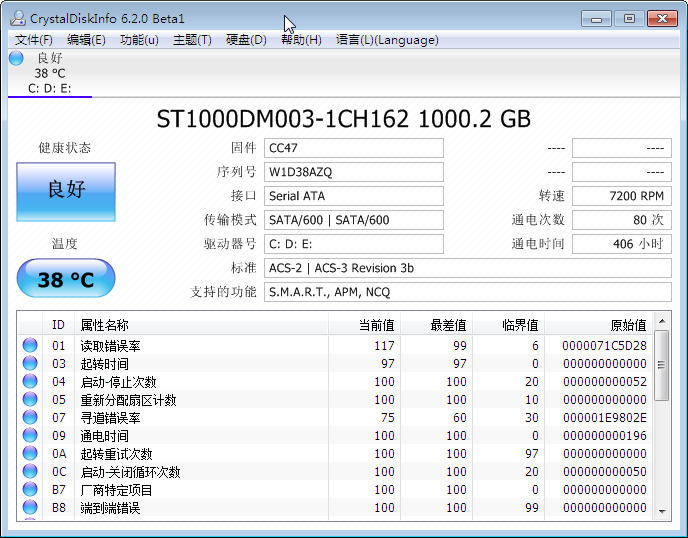688x538 pixels.
Task: Click status orb for 03 起转时间 row
Action: (x=30, y=363)
